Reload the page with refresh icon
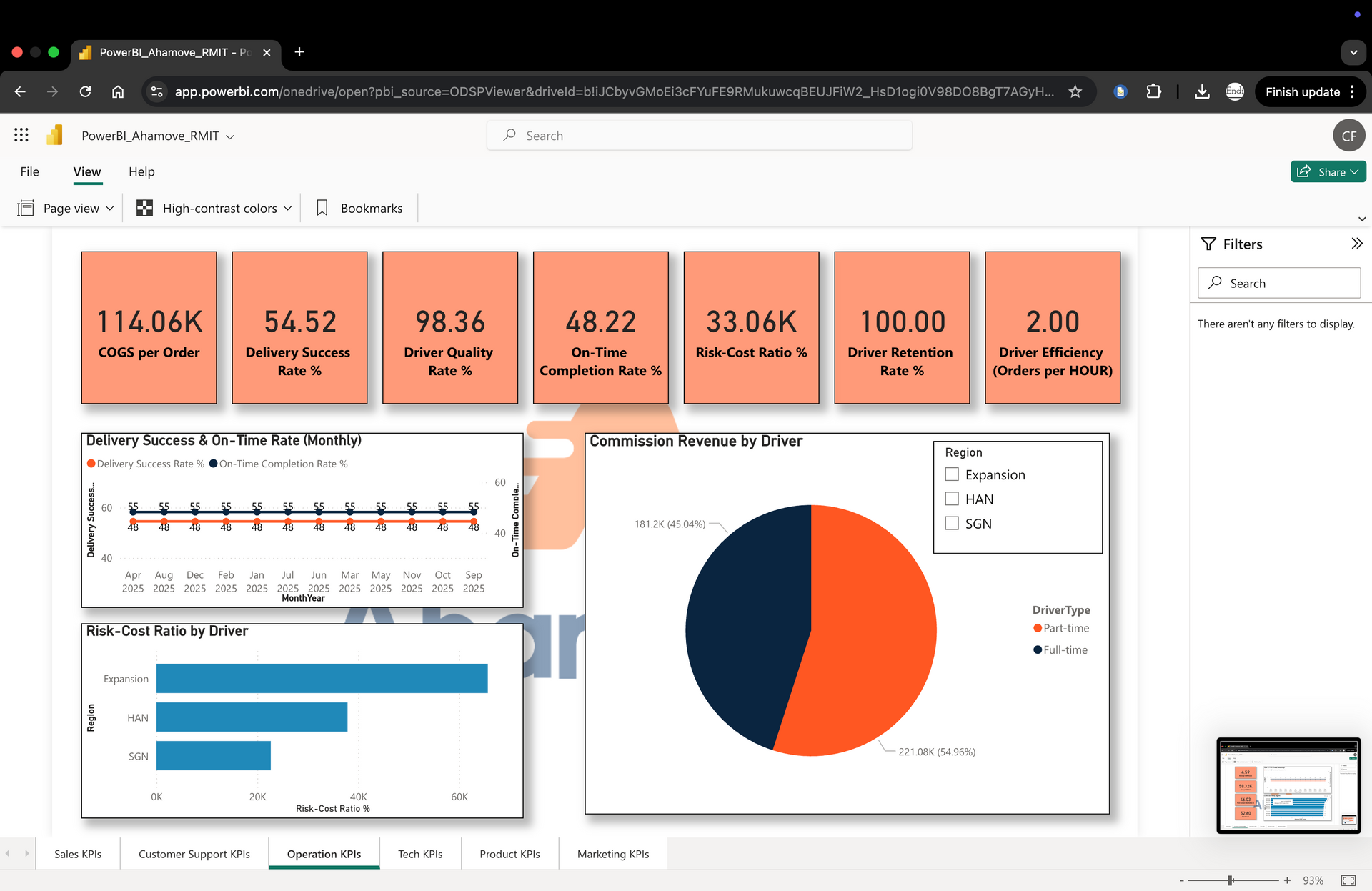Image resolution: width=1372 pixels, height=891 pixels. click(85, 91)
